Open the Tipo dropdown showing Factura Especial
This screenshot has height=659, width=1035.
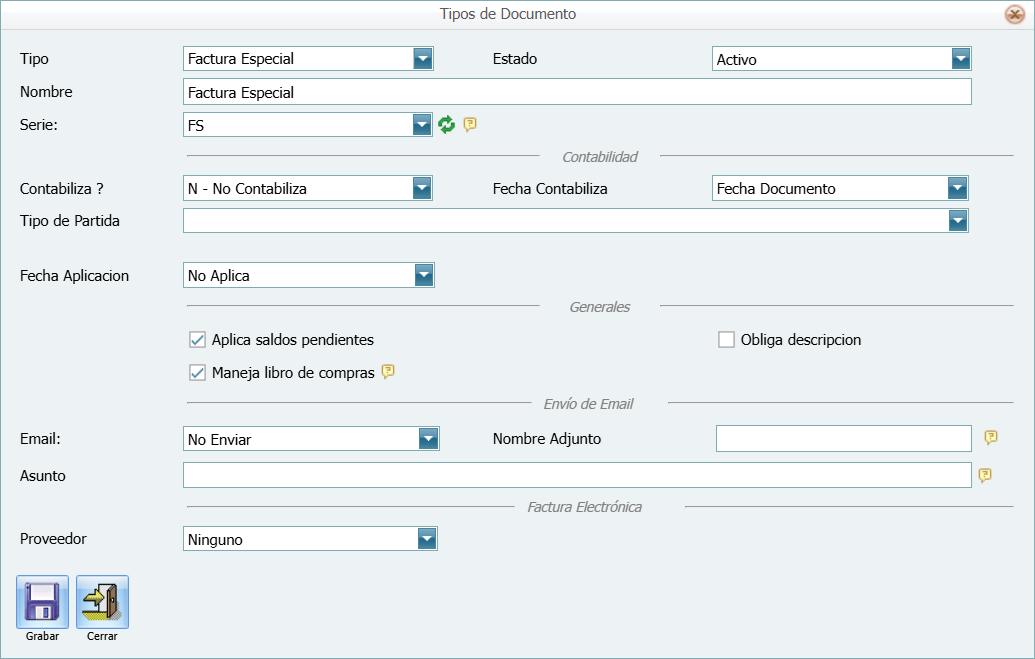point(423,59)
